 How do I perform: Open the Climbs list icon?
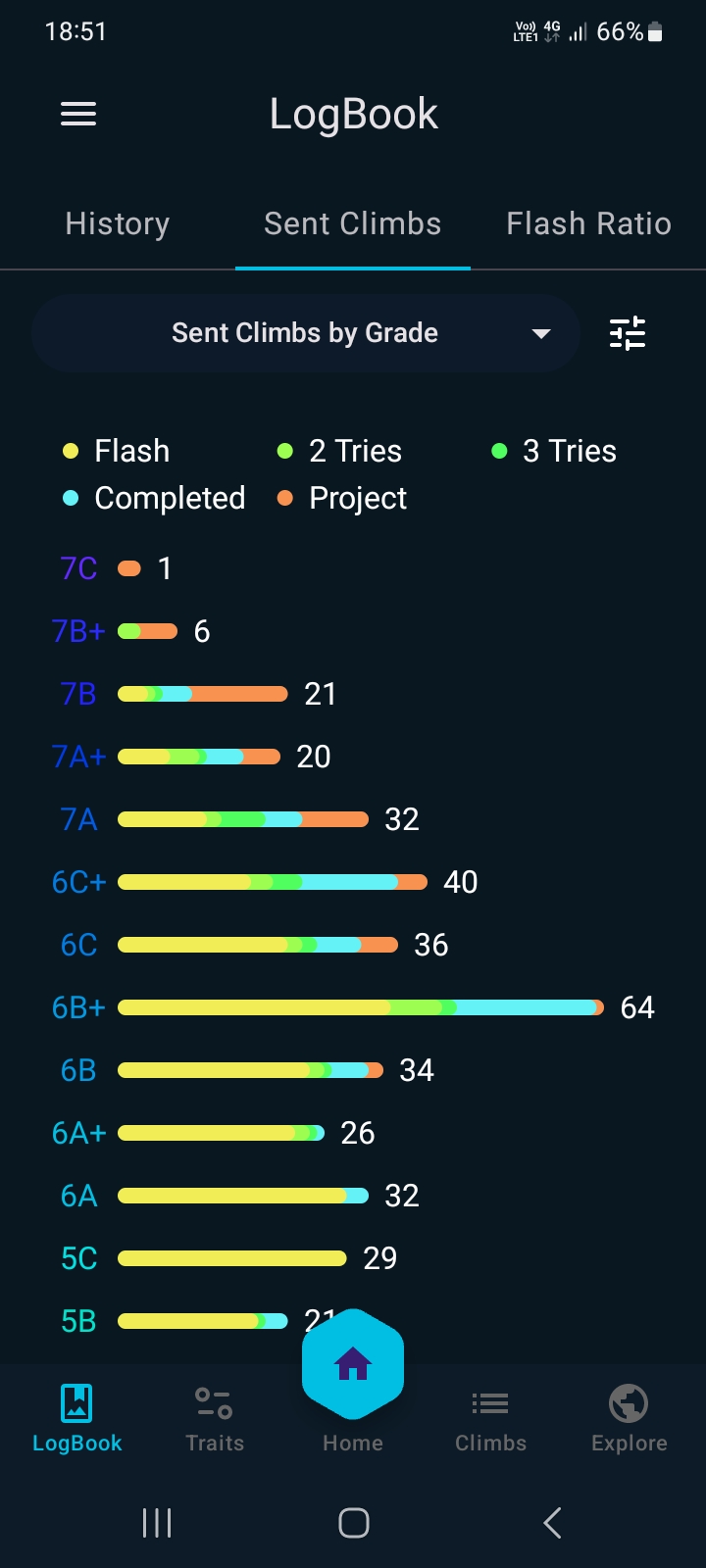click(x=490, y=1403)
